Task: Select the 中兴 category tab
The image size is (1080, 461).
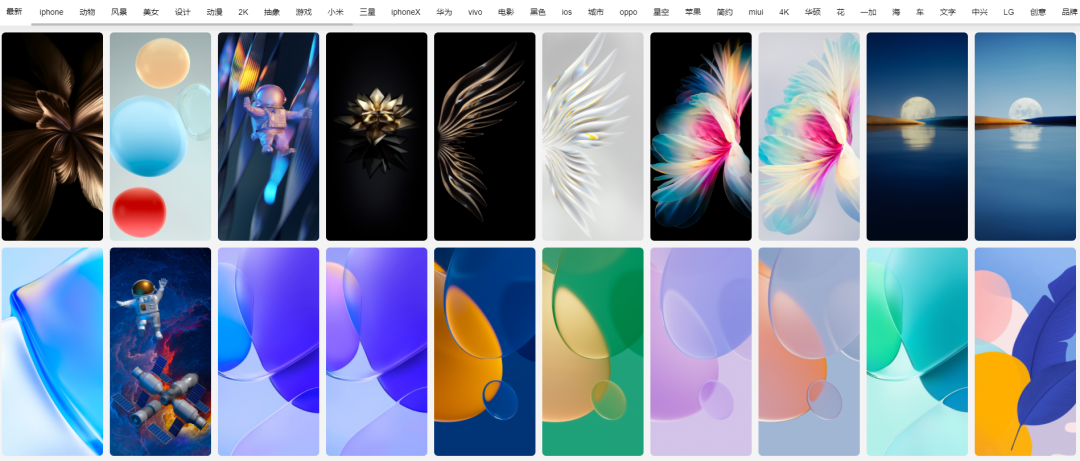Action: (x=979, y=12)
